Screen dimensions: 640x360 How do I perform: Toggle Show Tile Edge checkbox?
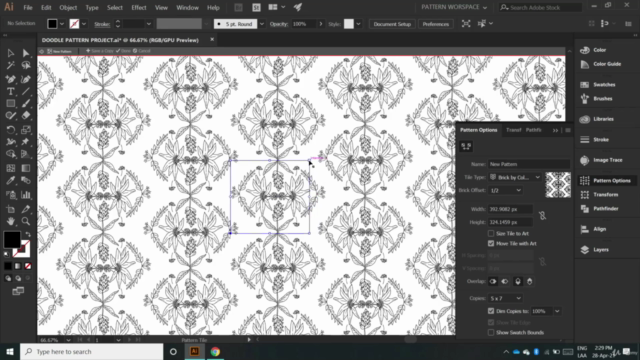coord(491,322)
